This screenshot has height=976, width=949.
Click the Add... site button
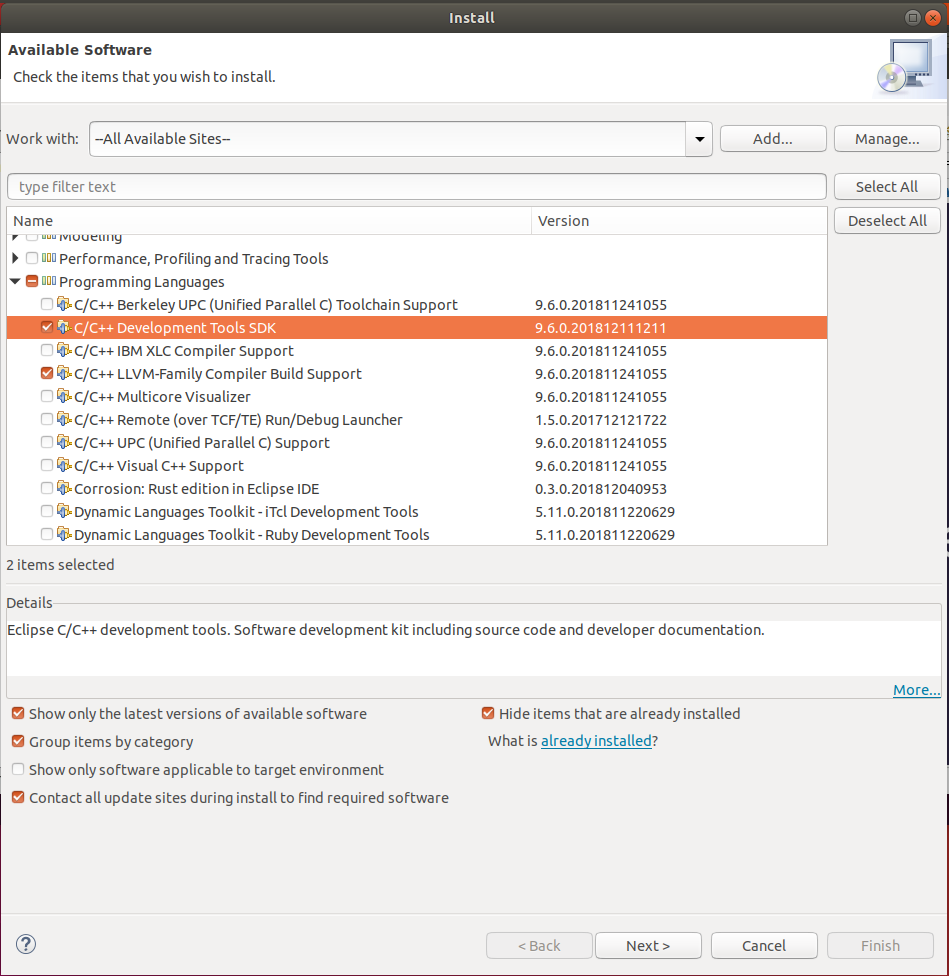773,139
